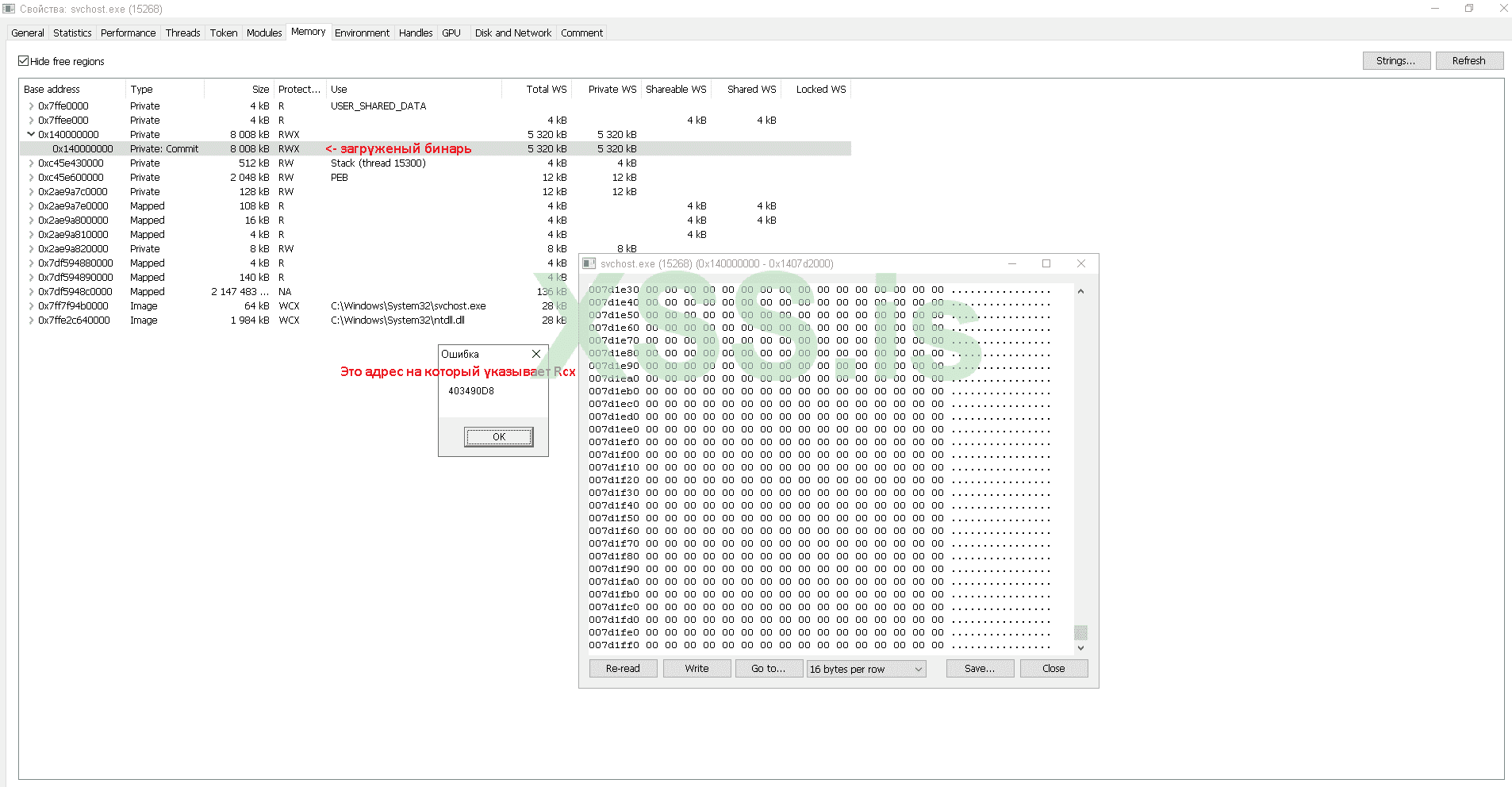1512x787 pixels.
Task: Select the Environment tab
Action: (x=362, y=33)
